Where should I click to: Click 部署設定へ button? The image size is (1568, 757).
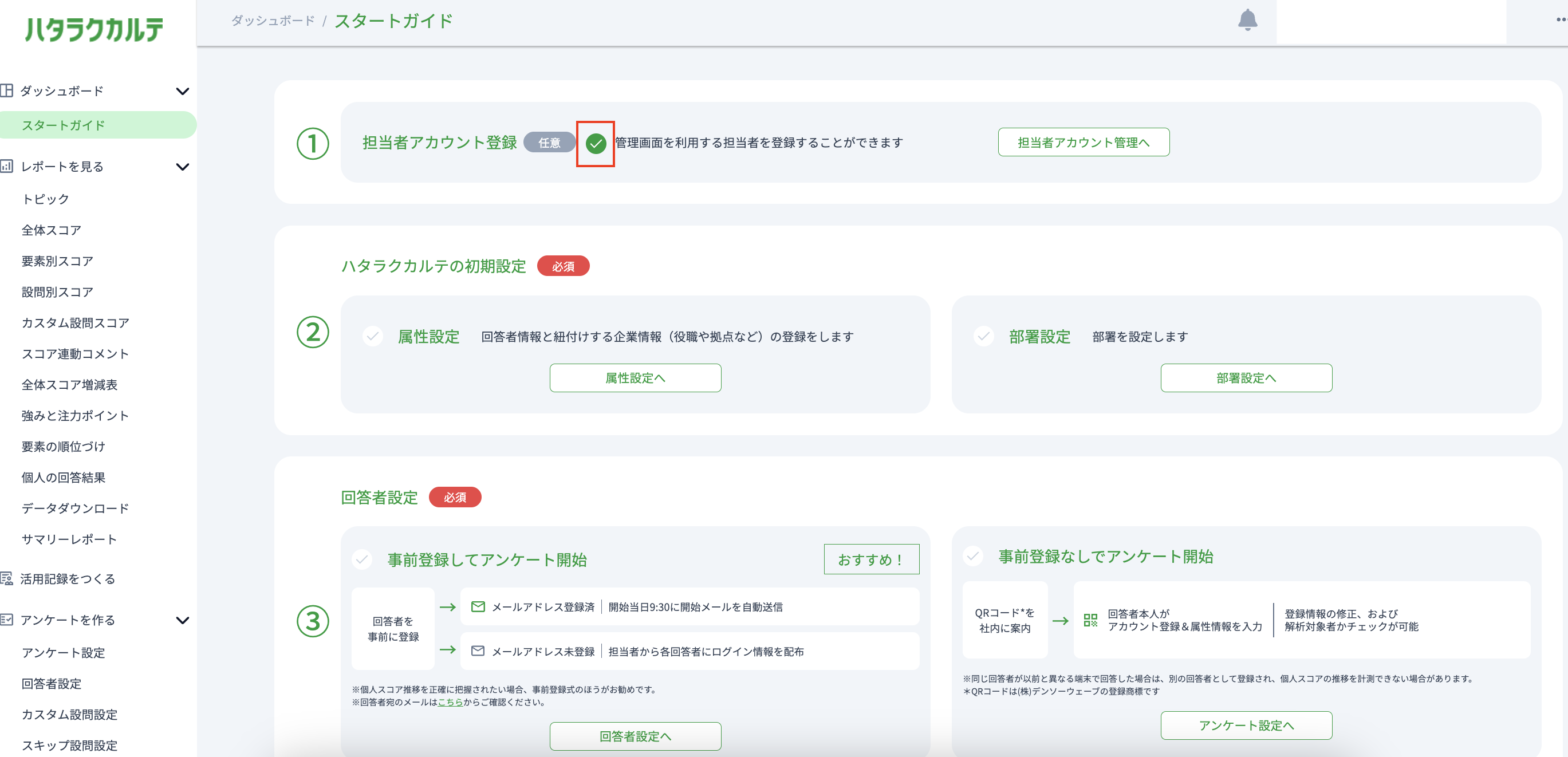1246,378
